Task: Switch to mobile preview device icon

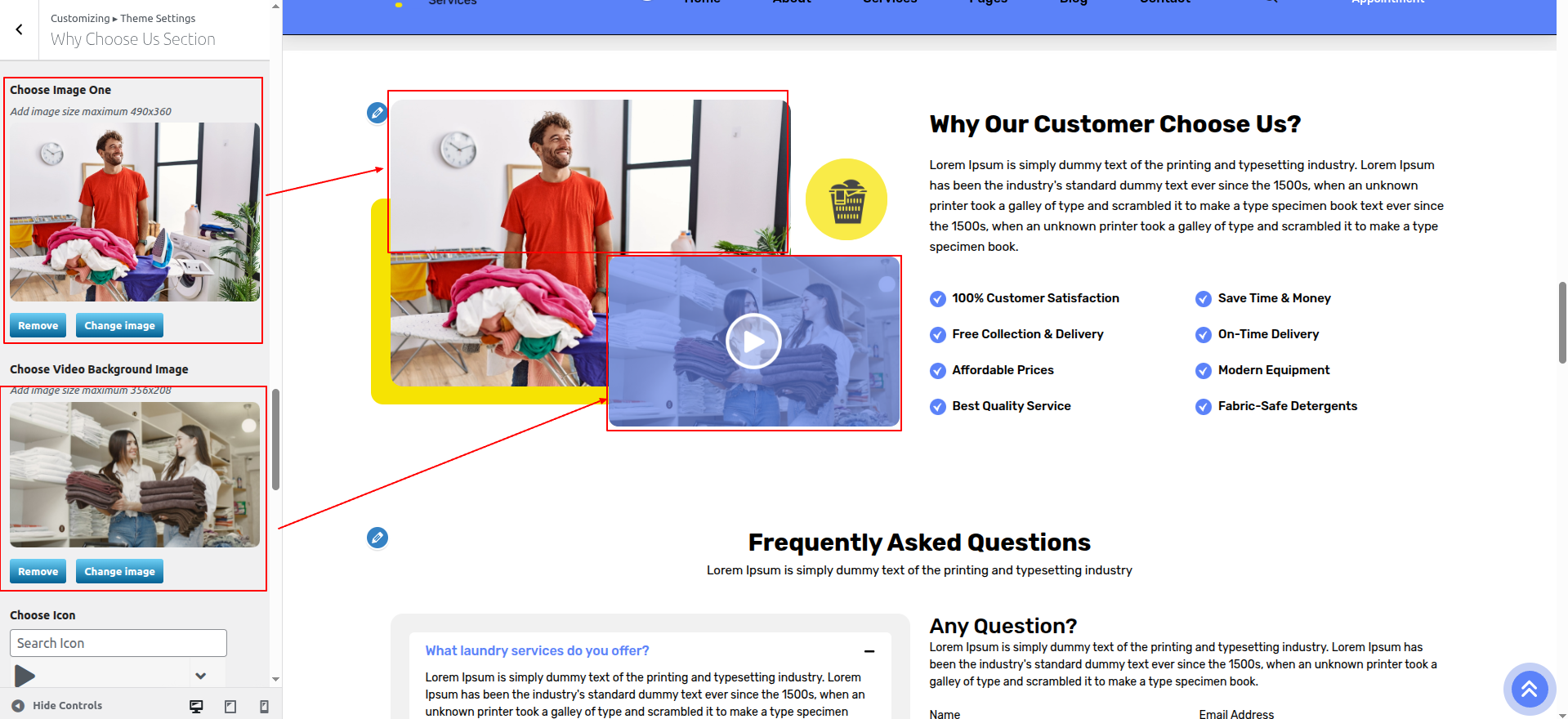Action: click(264, 707)
